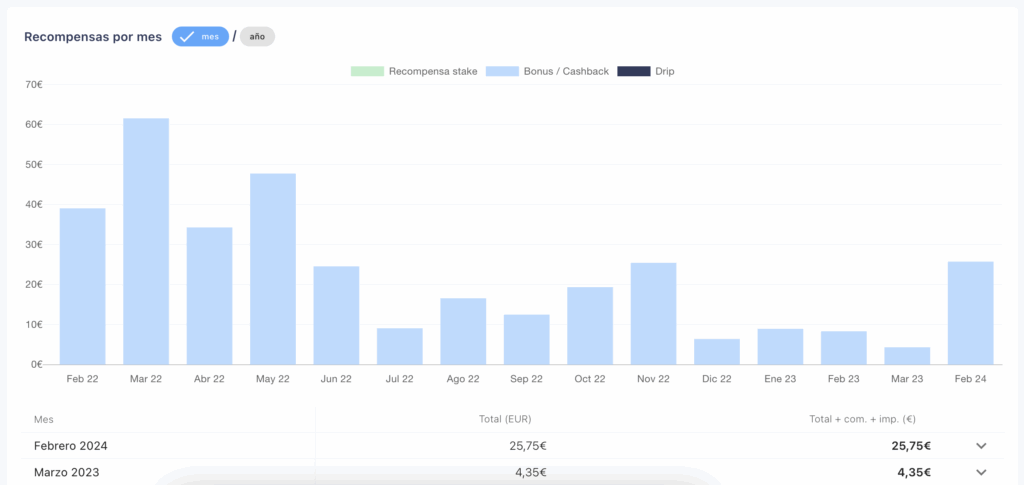
Task: Toggle Recompensa stake legend series
Action: pos(430,71)
